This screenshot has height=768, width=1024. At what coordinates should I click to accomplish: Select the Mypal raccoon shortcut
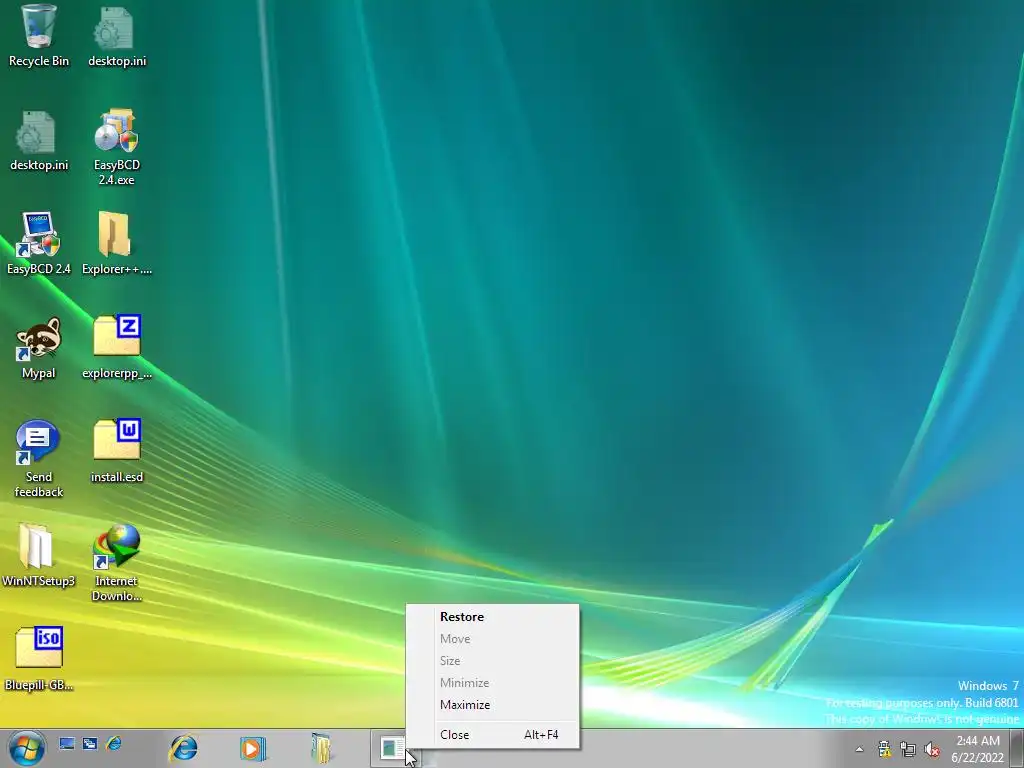point(39,348)
